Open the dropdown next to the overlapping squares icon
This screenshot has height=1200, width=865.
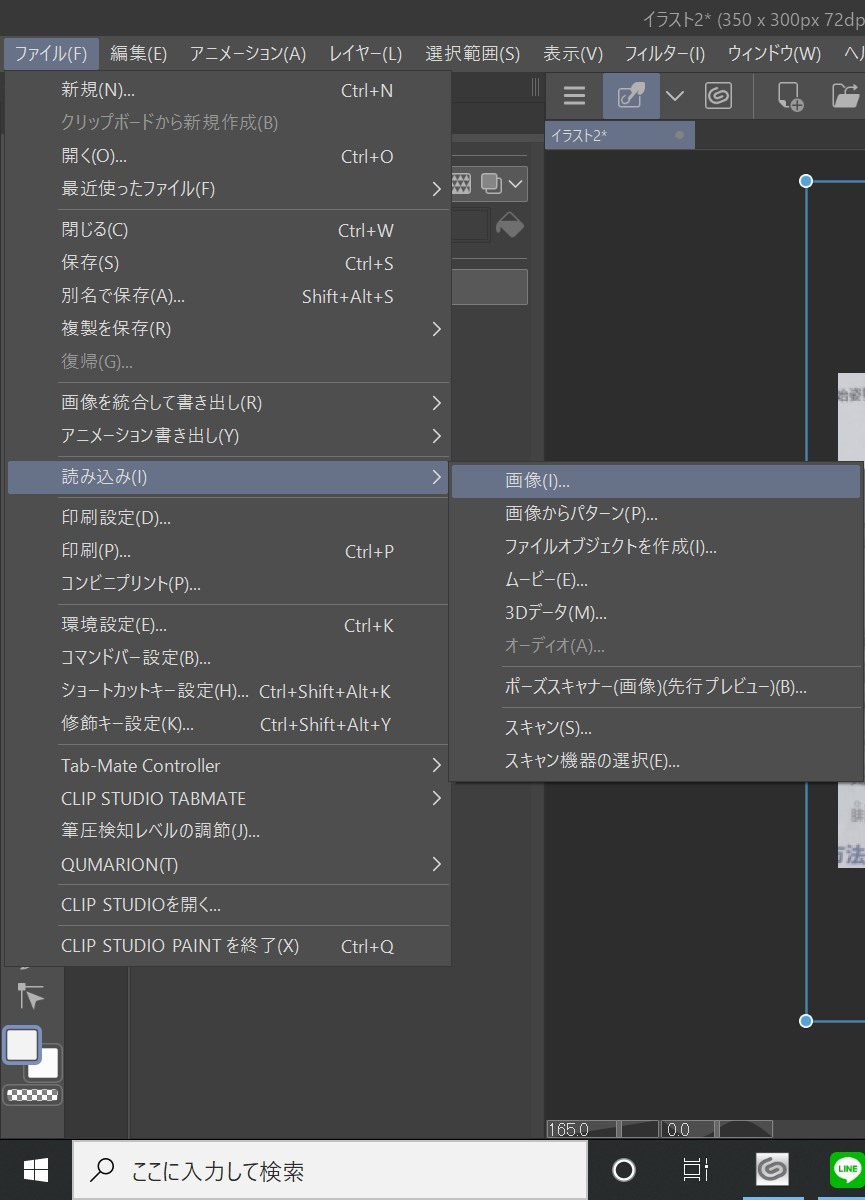click(x=516, y=184)
